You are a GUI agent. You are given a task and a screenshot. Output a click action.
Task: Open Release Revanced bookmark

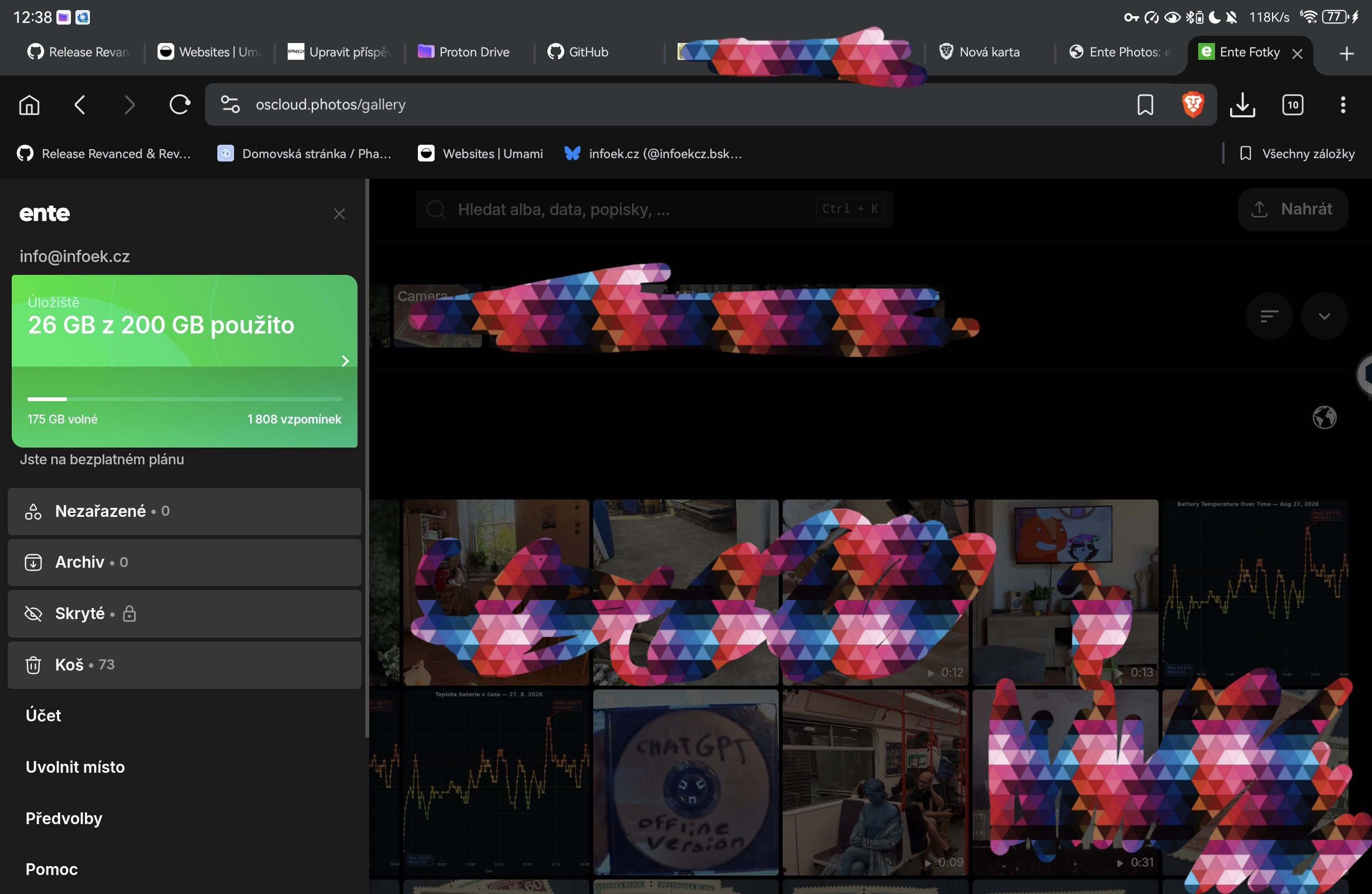[x=104, y=154]
